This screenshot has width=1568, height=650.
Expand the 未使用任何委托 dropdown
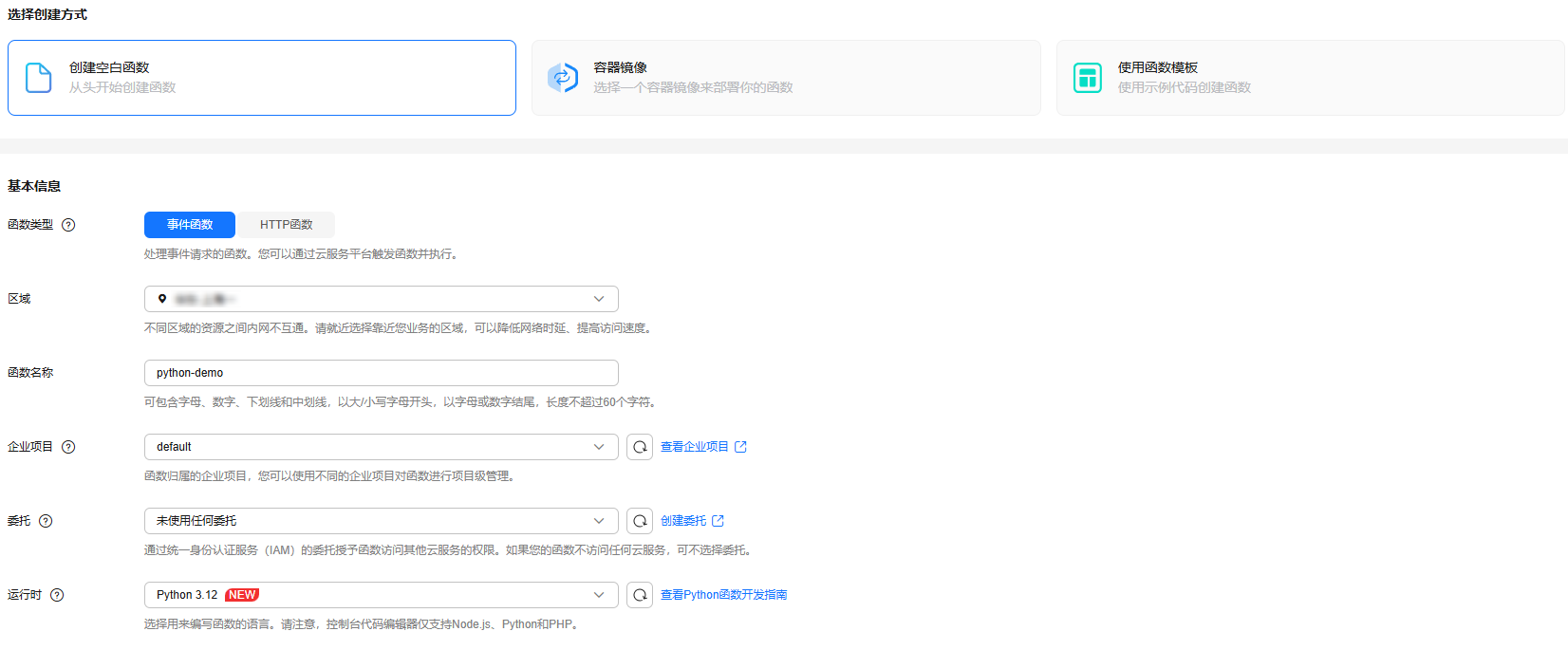coord(381,521)
